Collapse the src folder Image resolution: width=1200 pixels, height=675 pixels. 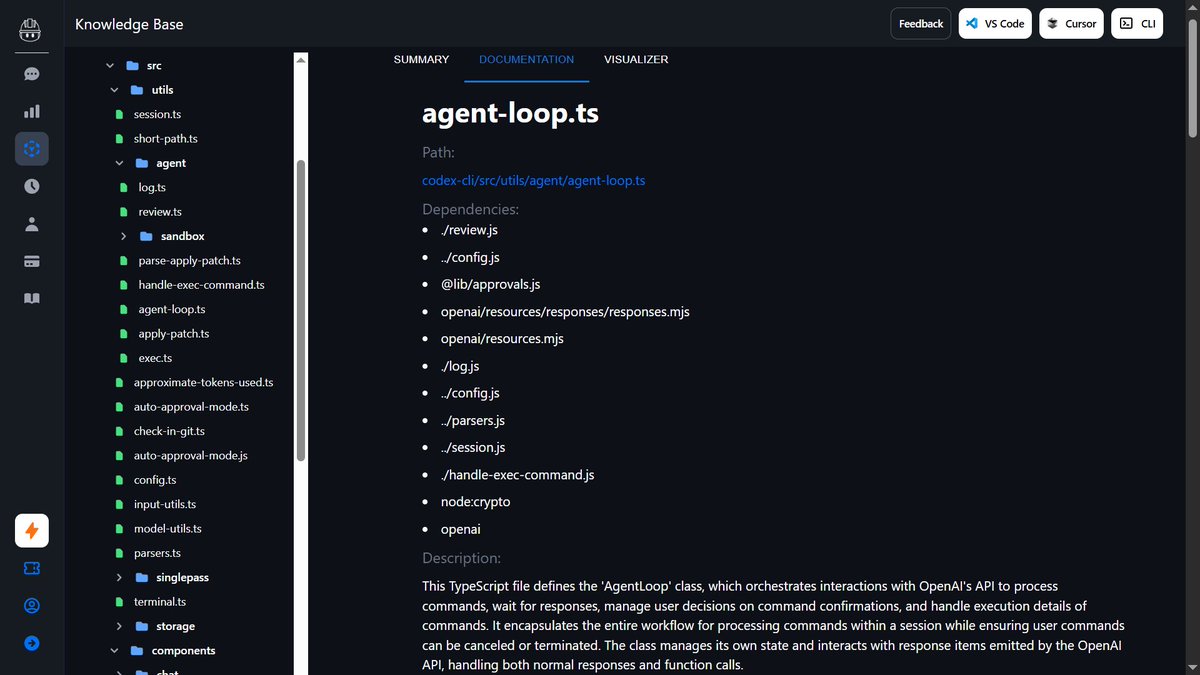click(x=110, y=65)
